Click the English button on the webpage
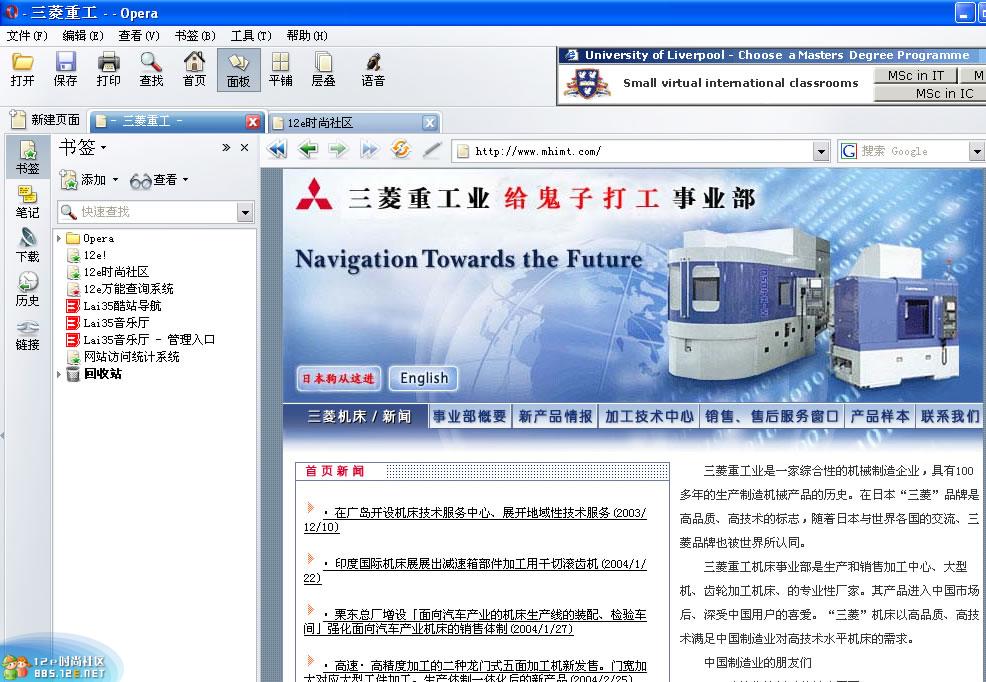986x682 pixels. point(423,378)
